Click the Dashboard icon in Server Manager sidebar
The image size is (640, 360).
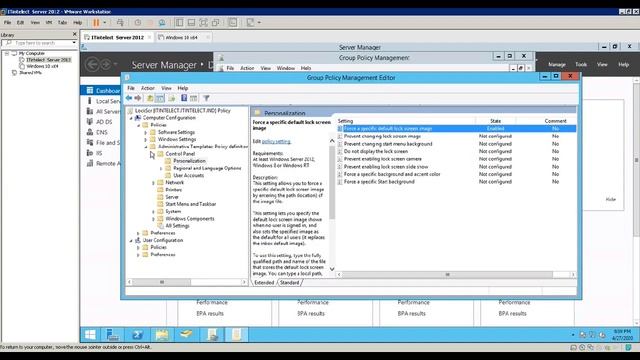90,90
